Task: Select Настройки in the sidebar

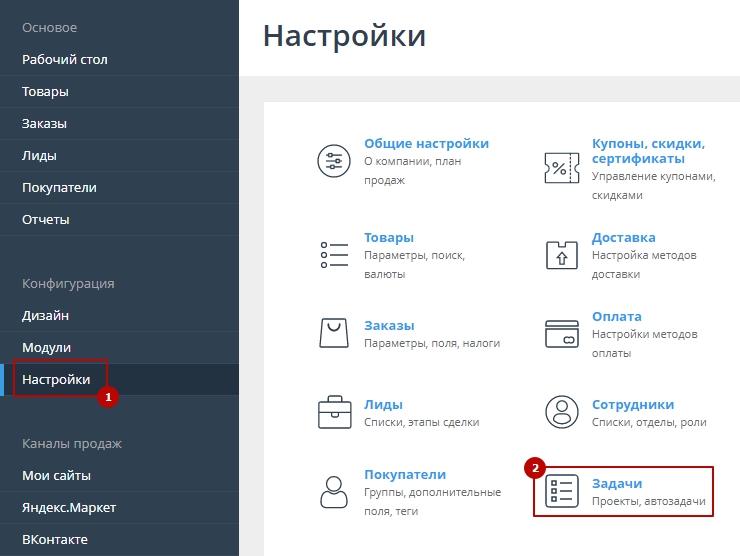Action: pyautogui.click(x=56, y=379)
